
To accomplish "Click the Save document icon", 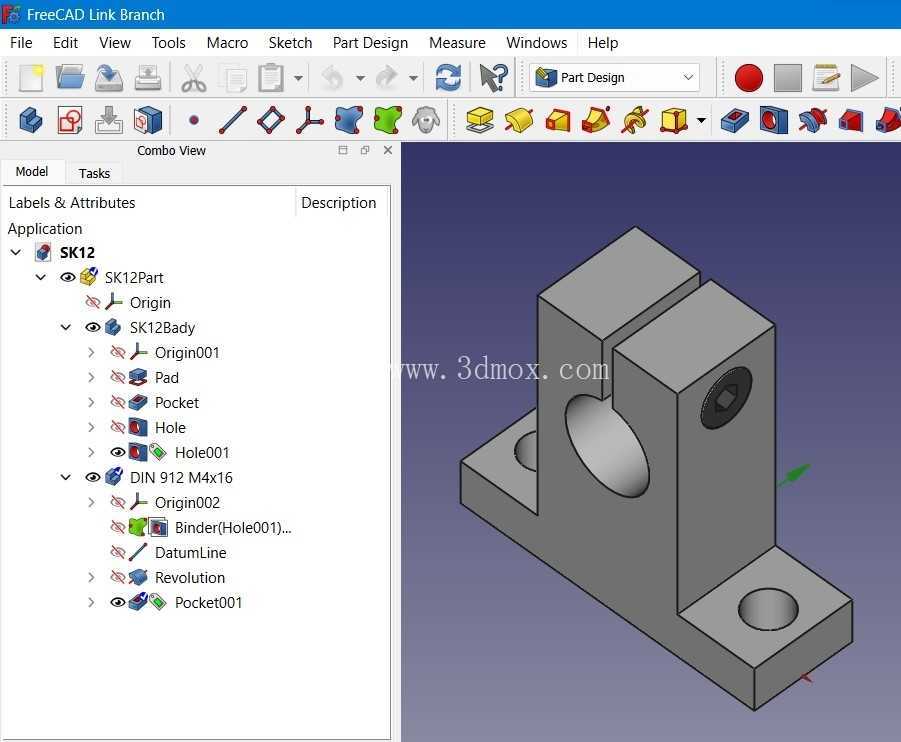I will [x=109, y=78].
